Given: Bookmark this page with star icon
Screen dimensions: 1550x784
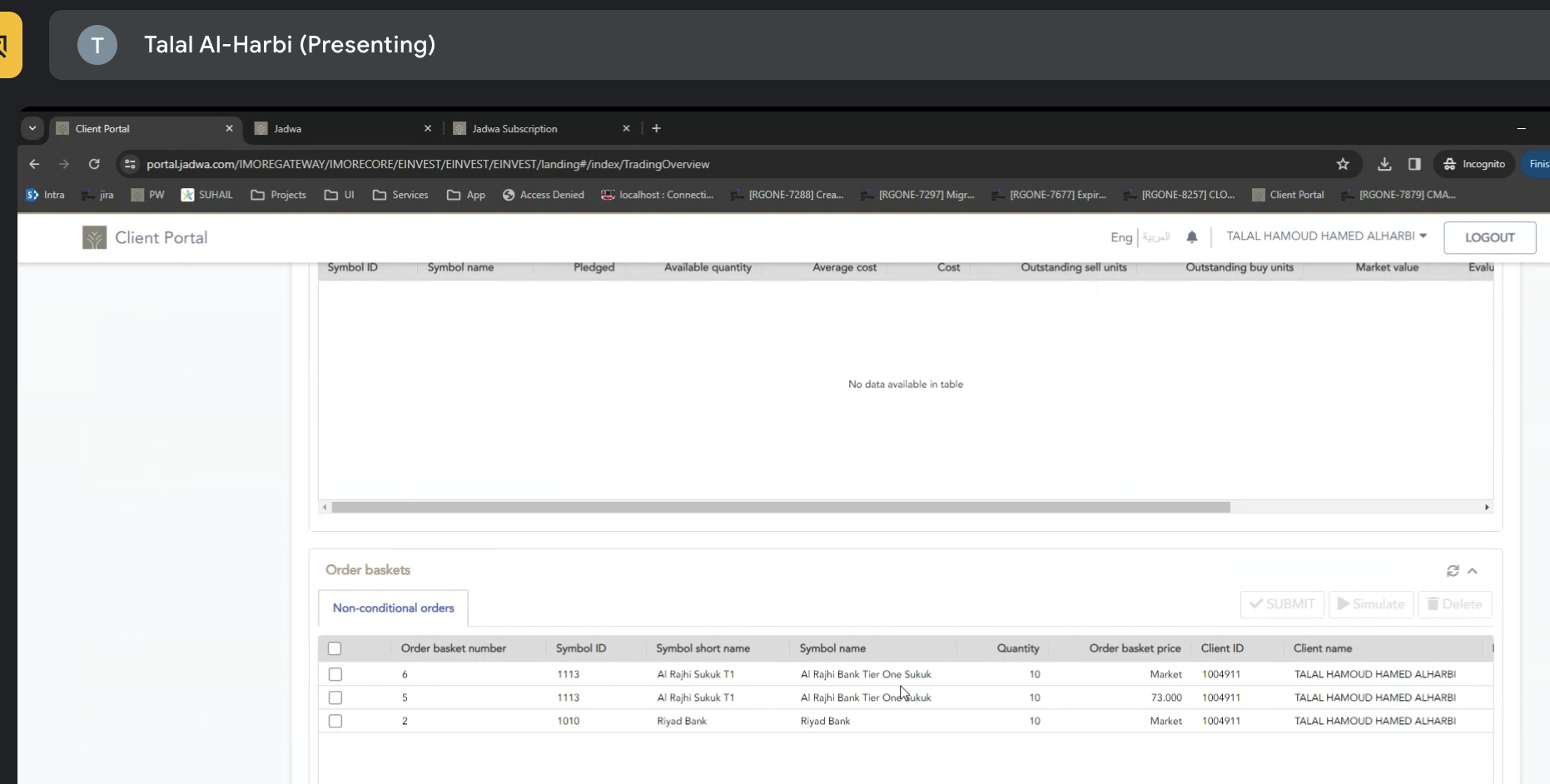Looking at the screenshot, I should (1343, 164).
